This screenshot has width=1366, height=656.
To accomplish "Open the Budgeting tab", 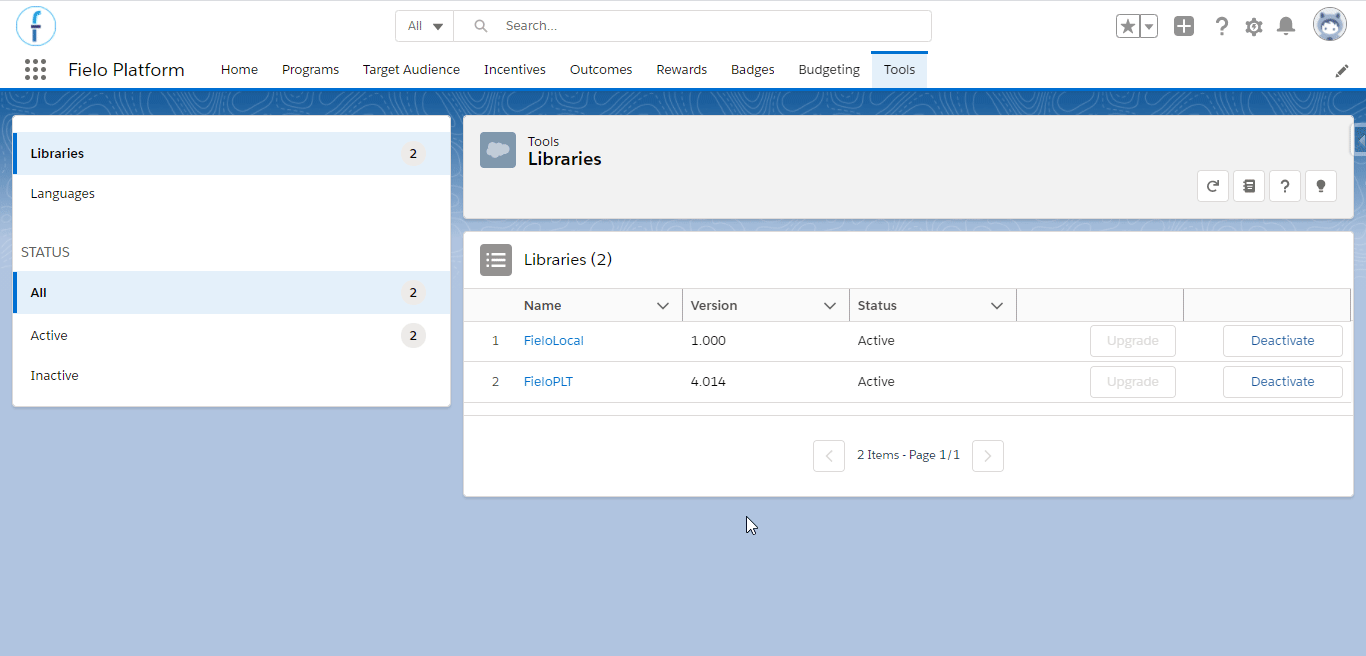I will 829,70.
